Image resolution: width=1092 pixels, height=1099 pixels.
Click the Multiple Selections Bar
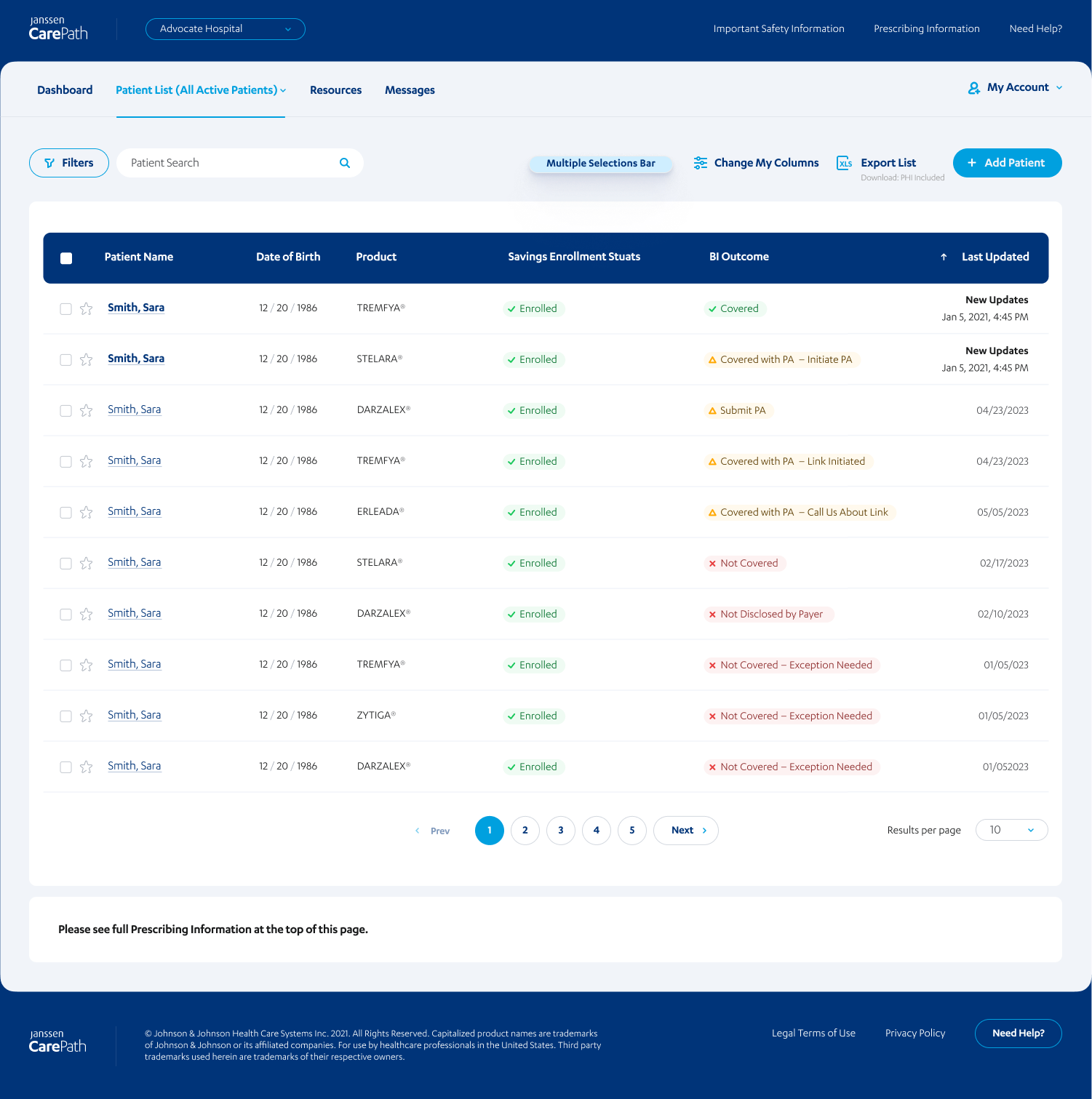(601, 163)
